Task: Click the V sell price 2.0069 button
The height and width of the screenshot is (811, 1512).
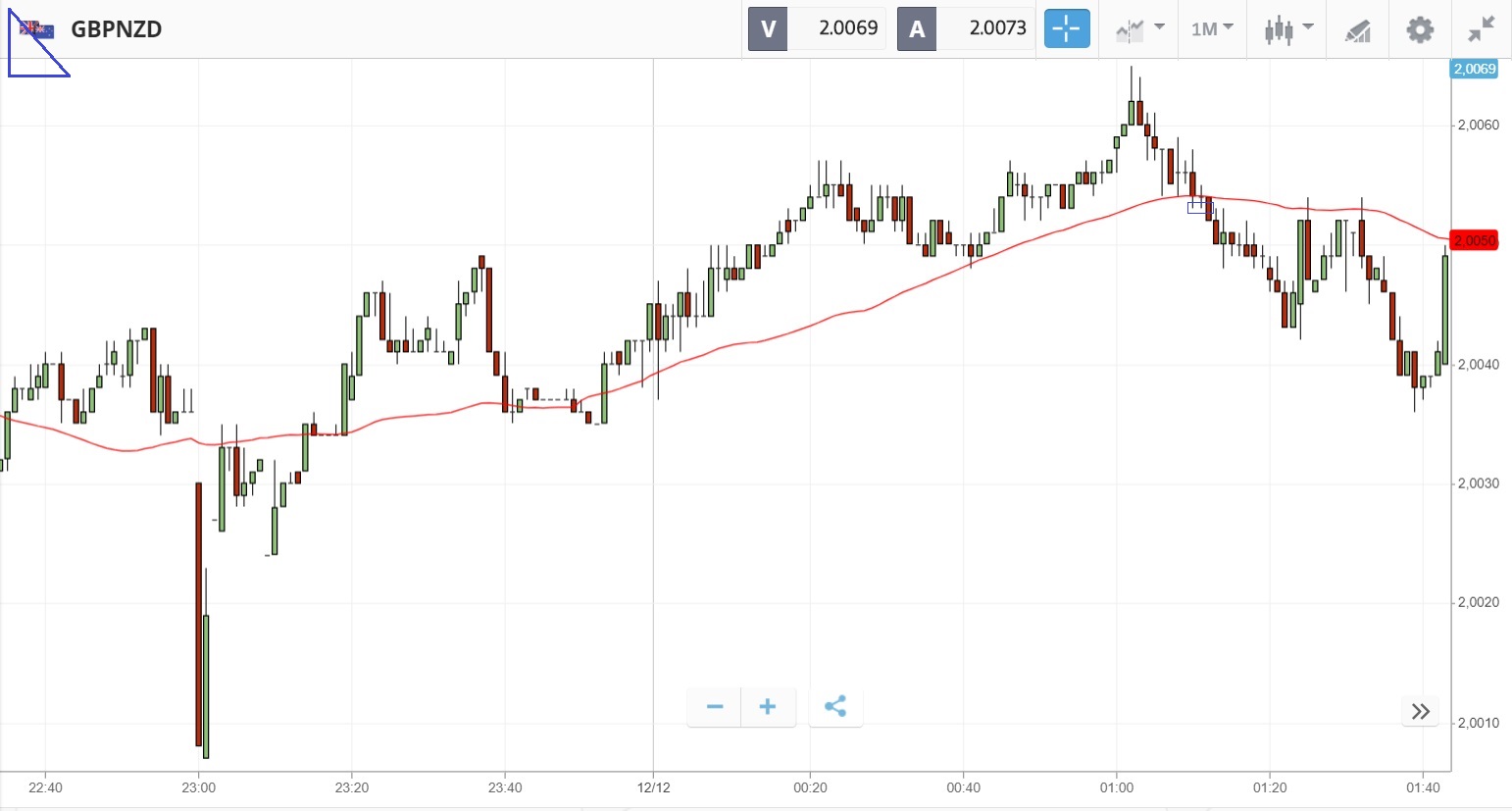Action: coord(817,29)
